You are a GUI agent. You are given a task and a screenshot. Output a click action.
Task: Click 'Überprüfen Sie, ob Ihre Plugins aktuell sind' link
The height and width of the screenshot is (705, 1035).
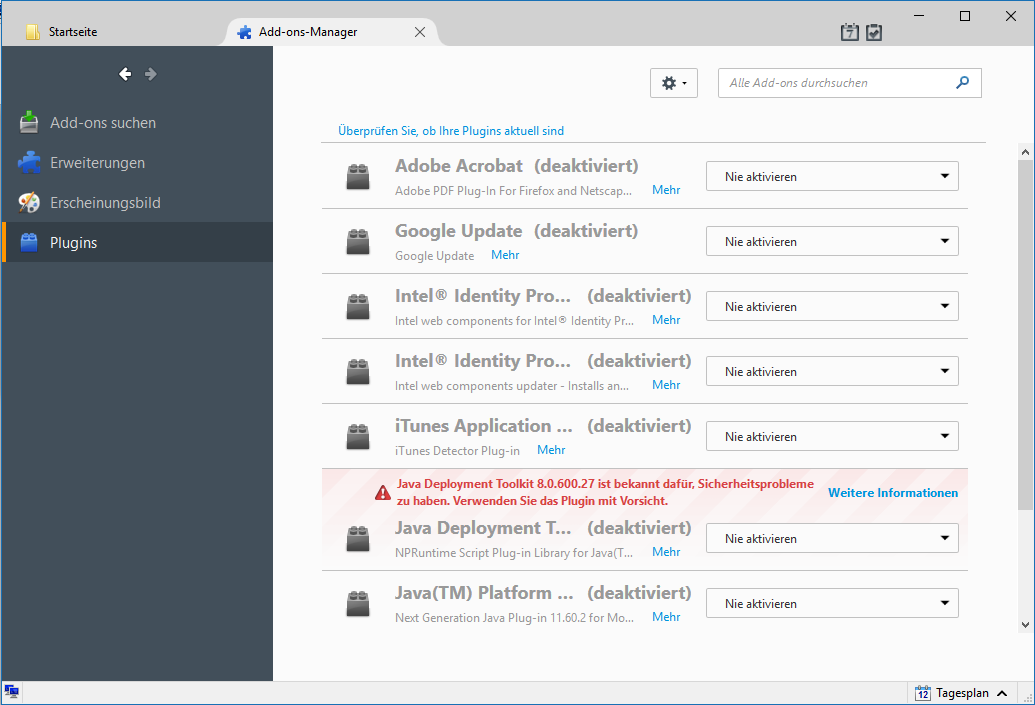click(451, 131)
